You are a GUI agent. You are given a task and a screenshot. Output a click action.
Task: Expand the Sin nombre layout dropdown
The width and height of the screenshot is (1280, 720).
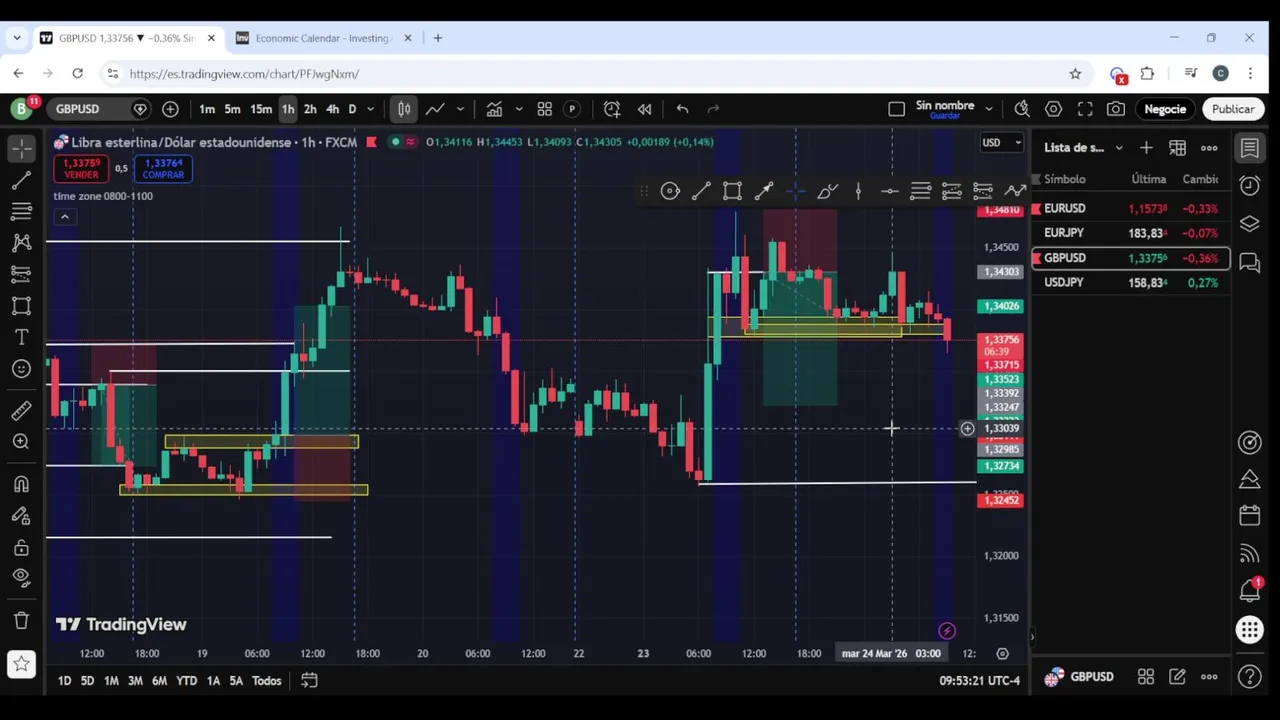989,109
